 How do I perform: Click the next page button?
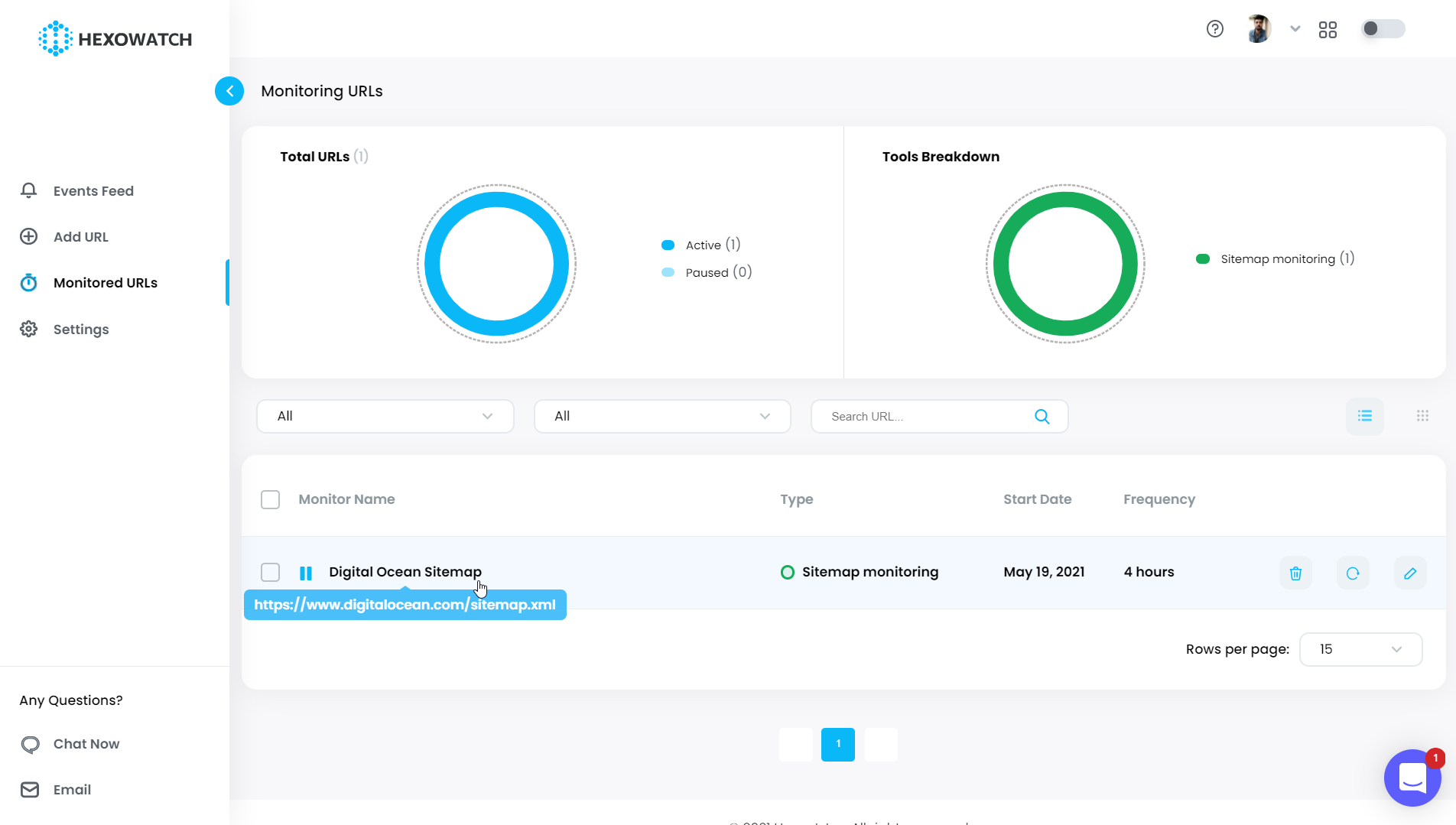(881, 744)
